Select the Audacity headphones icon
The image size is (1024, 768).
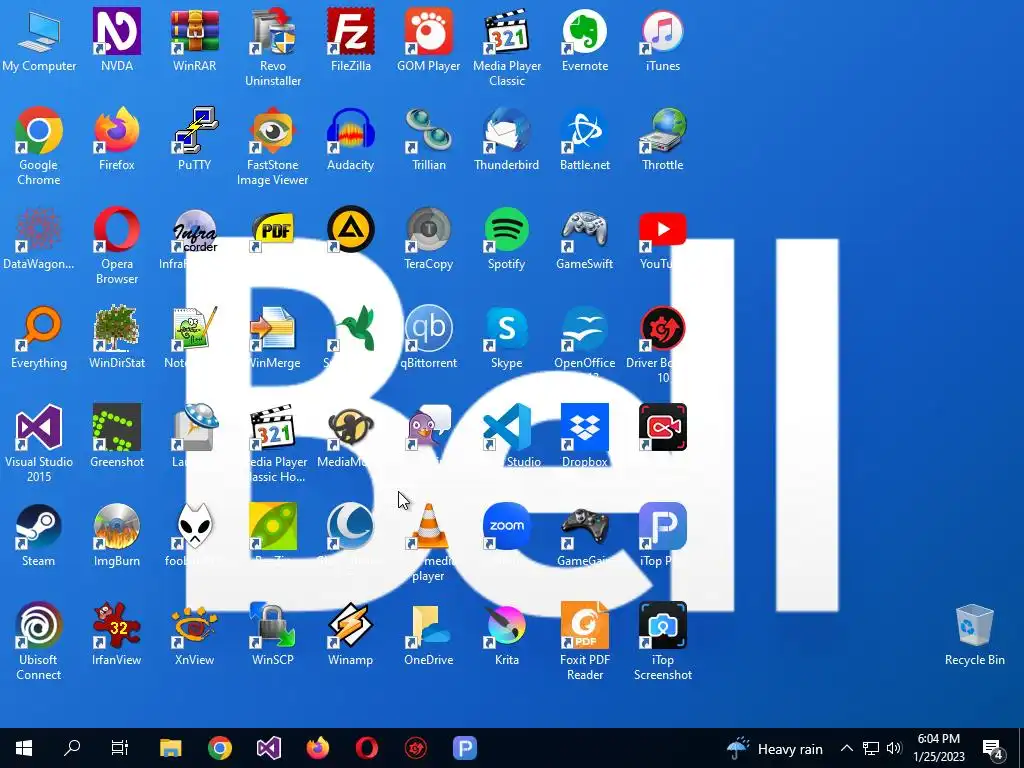(351, 131)
